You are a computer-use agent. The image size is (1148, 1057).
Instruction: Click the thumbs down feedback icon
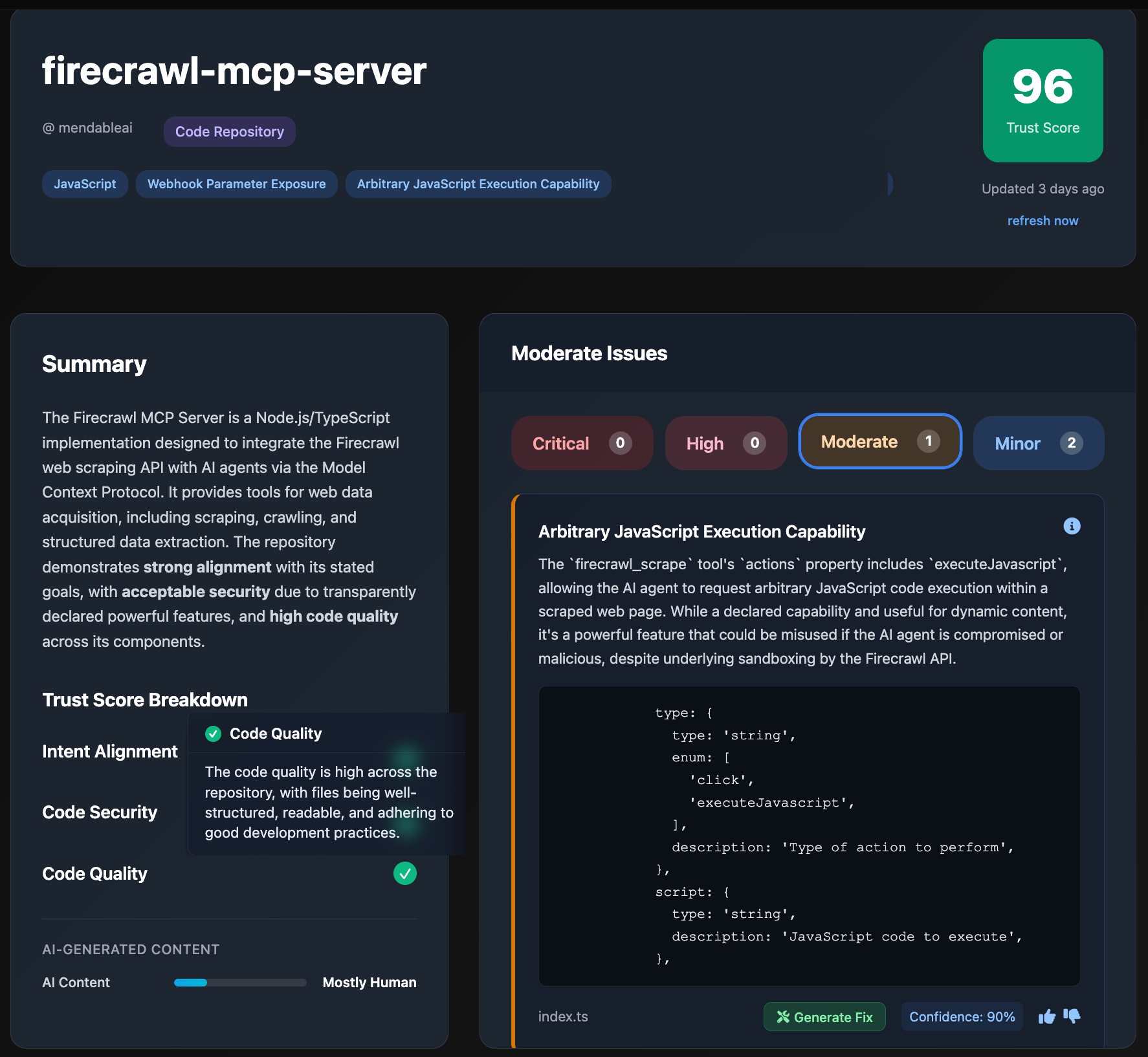[1072, 1016]
